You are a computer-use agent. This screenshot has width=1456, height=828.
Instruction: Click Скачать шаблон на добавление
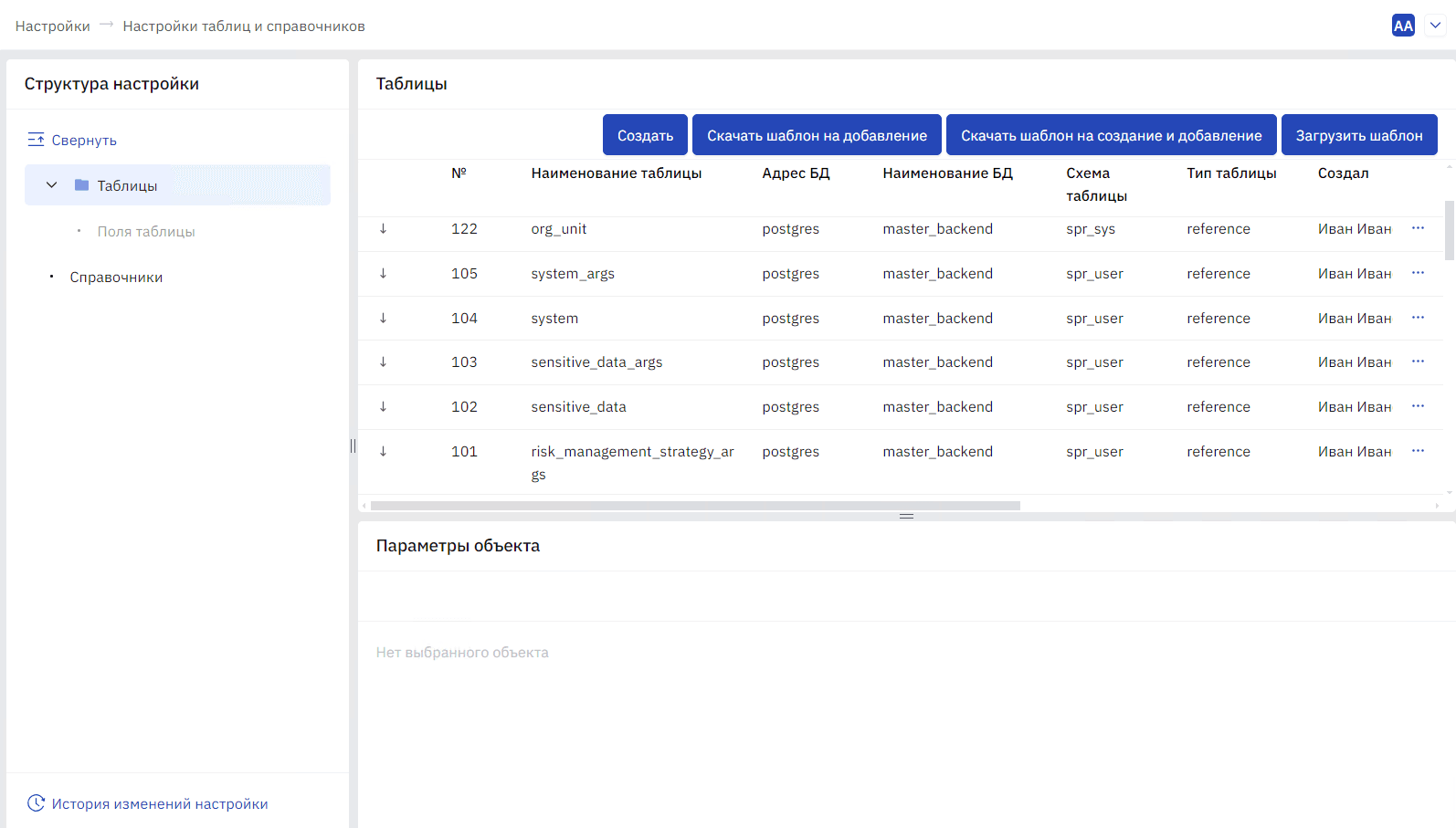(x=817, y=135)
